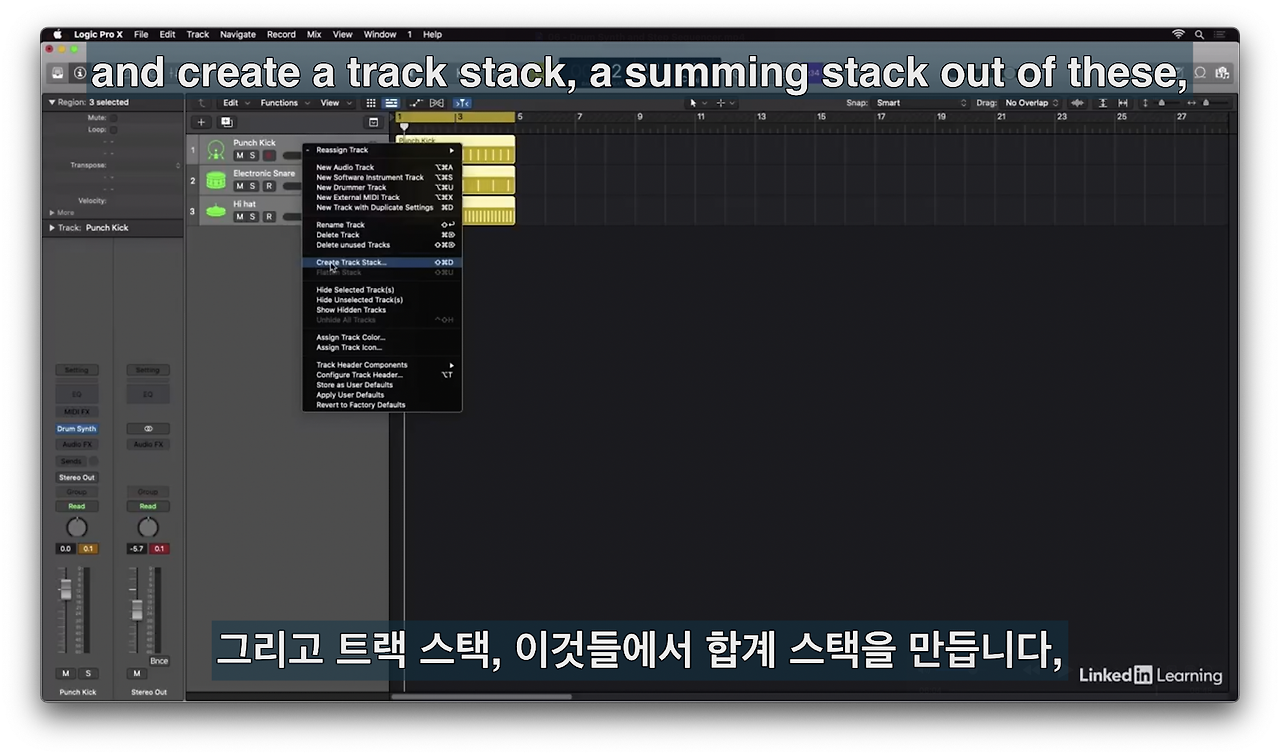Mute the Punch Kick track
The height and width of the screenshot is (756, 1280).
240,155
